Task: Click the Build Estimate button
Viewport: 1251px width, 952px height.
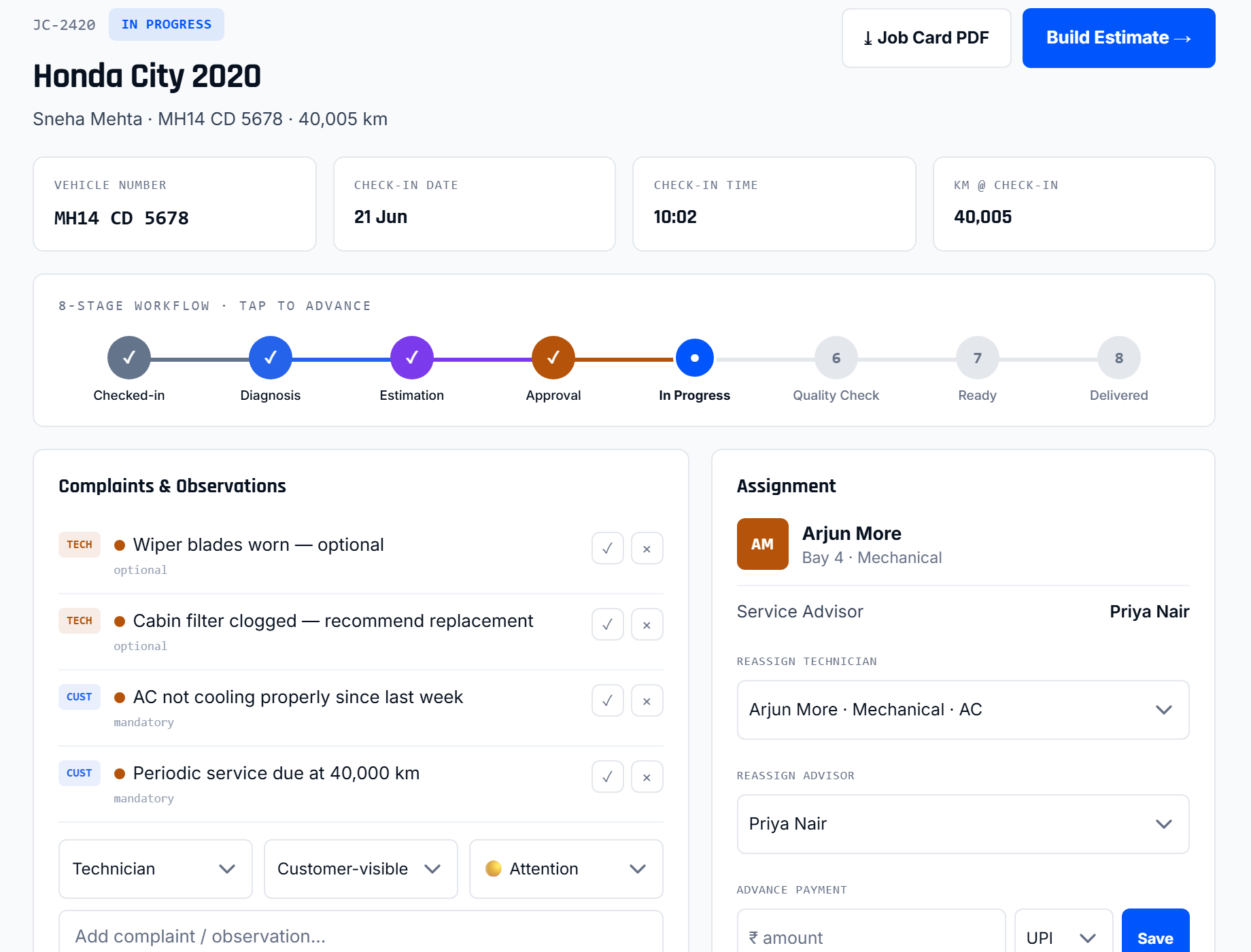Action: [1118, 38]
